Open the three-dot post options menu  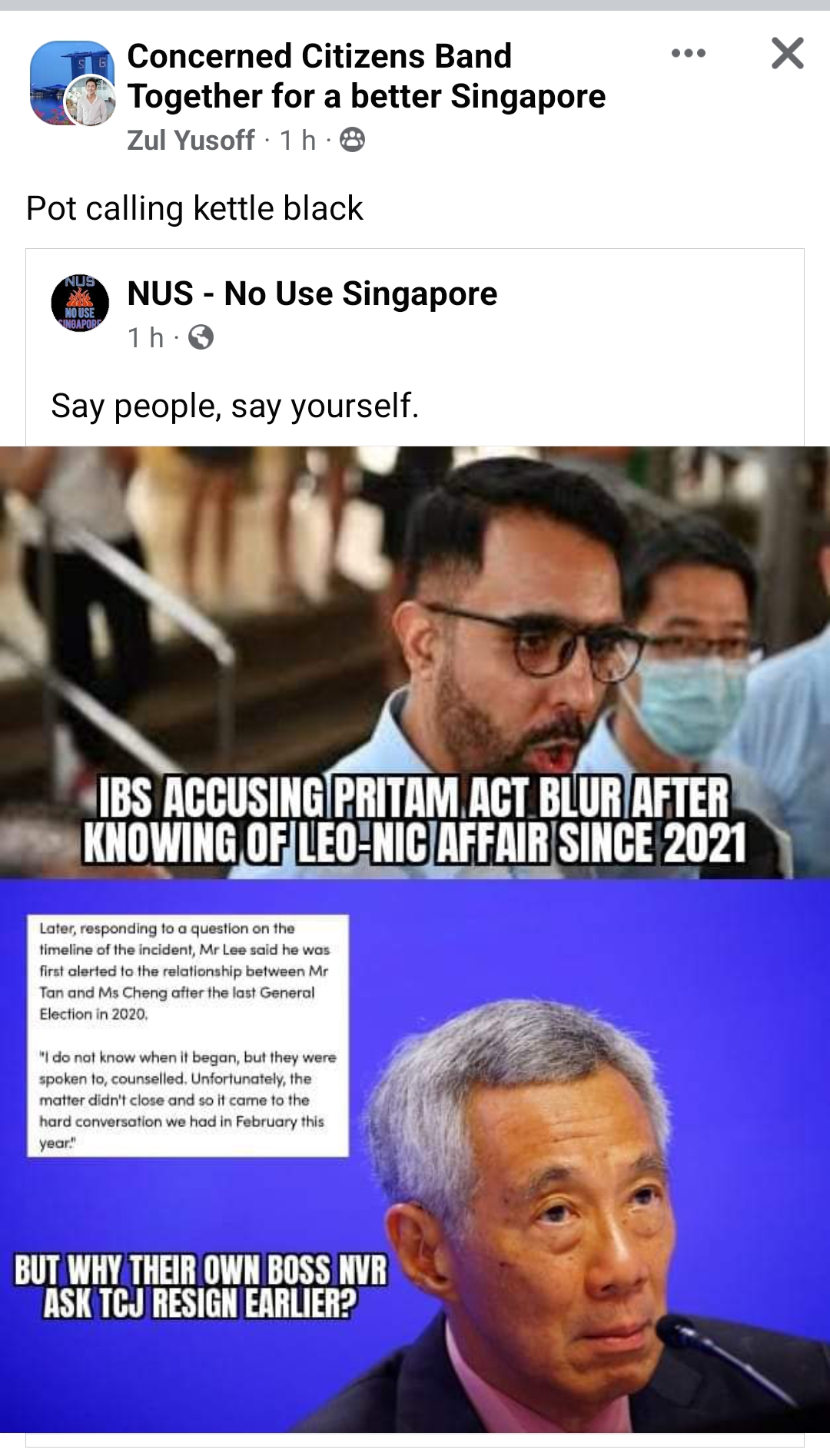(688, 53)
